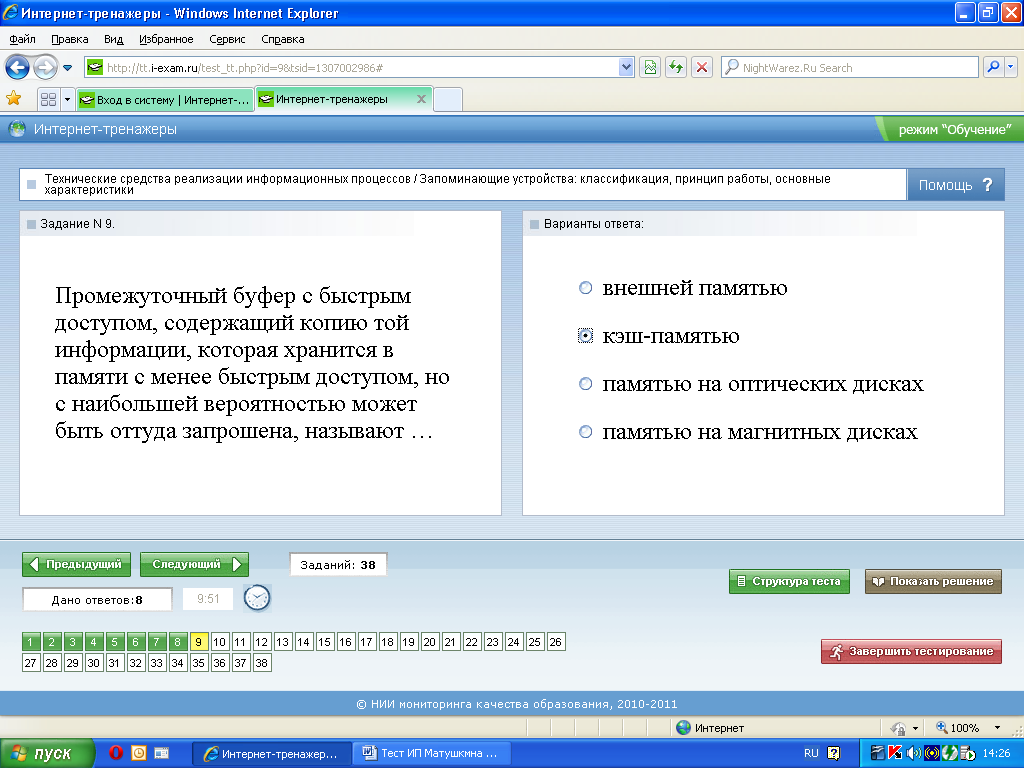Open the Windows пуск Start button
The width and height of the screenshot is (1024, 768).
tap(46, 753)
